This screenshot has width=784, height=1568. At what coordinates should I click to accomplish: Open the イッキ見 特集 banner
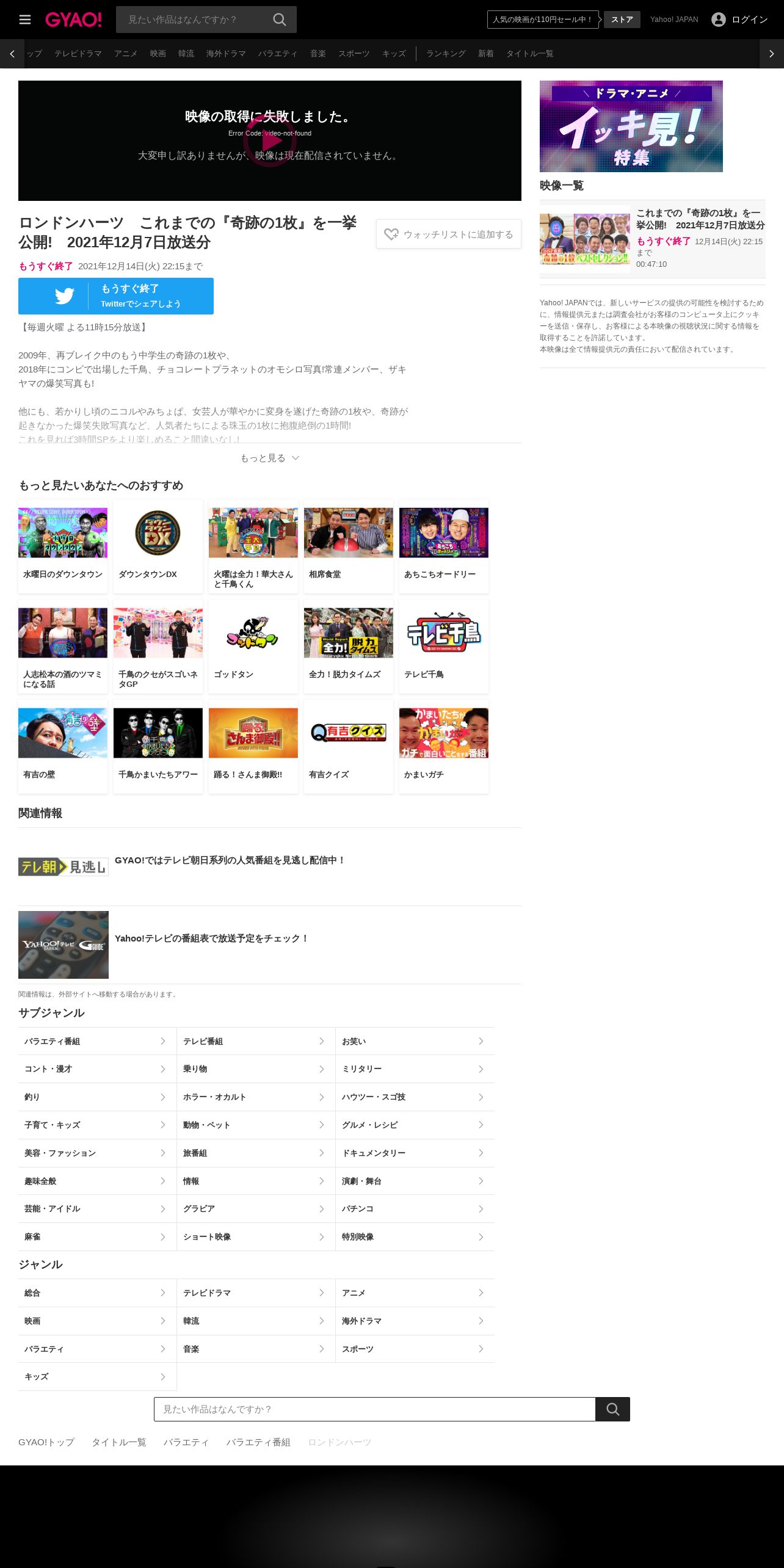(x=631, y=126)
